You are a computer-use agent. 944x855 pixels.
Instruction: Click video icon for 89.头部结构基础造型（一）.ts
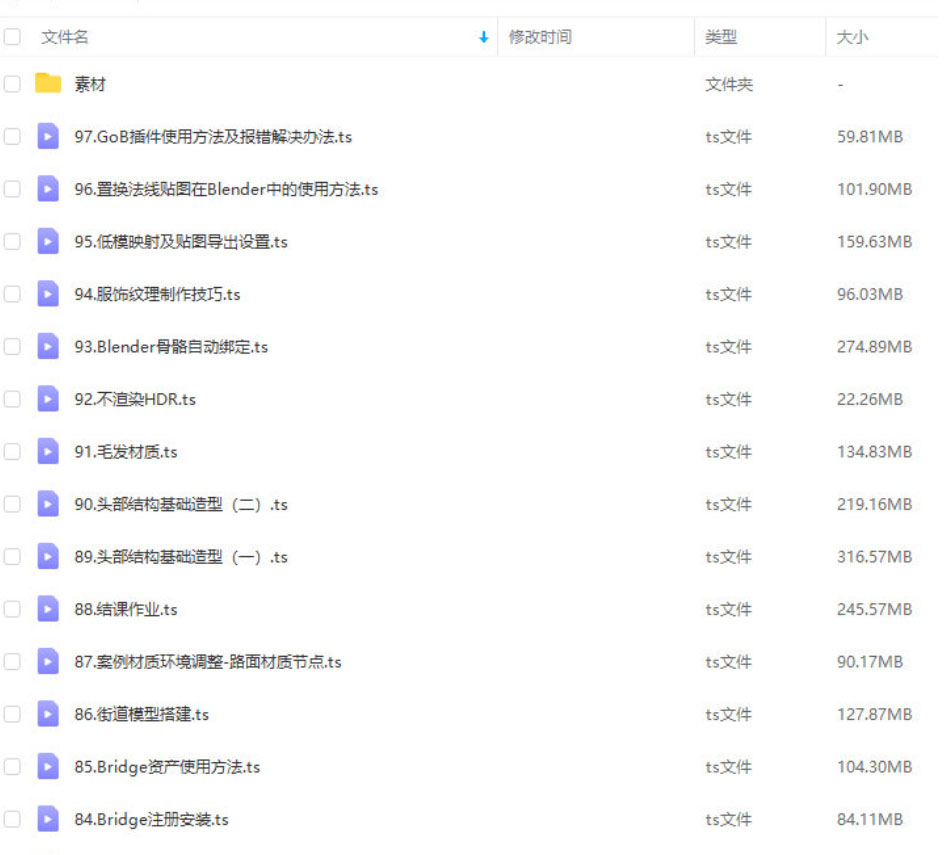48,556
